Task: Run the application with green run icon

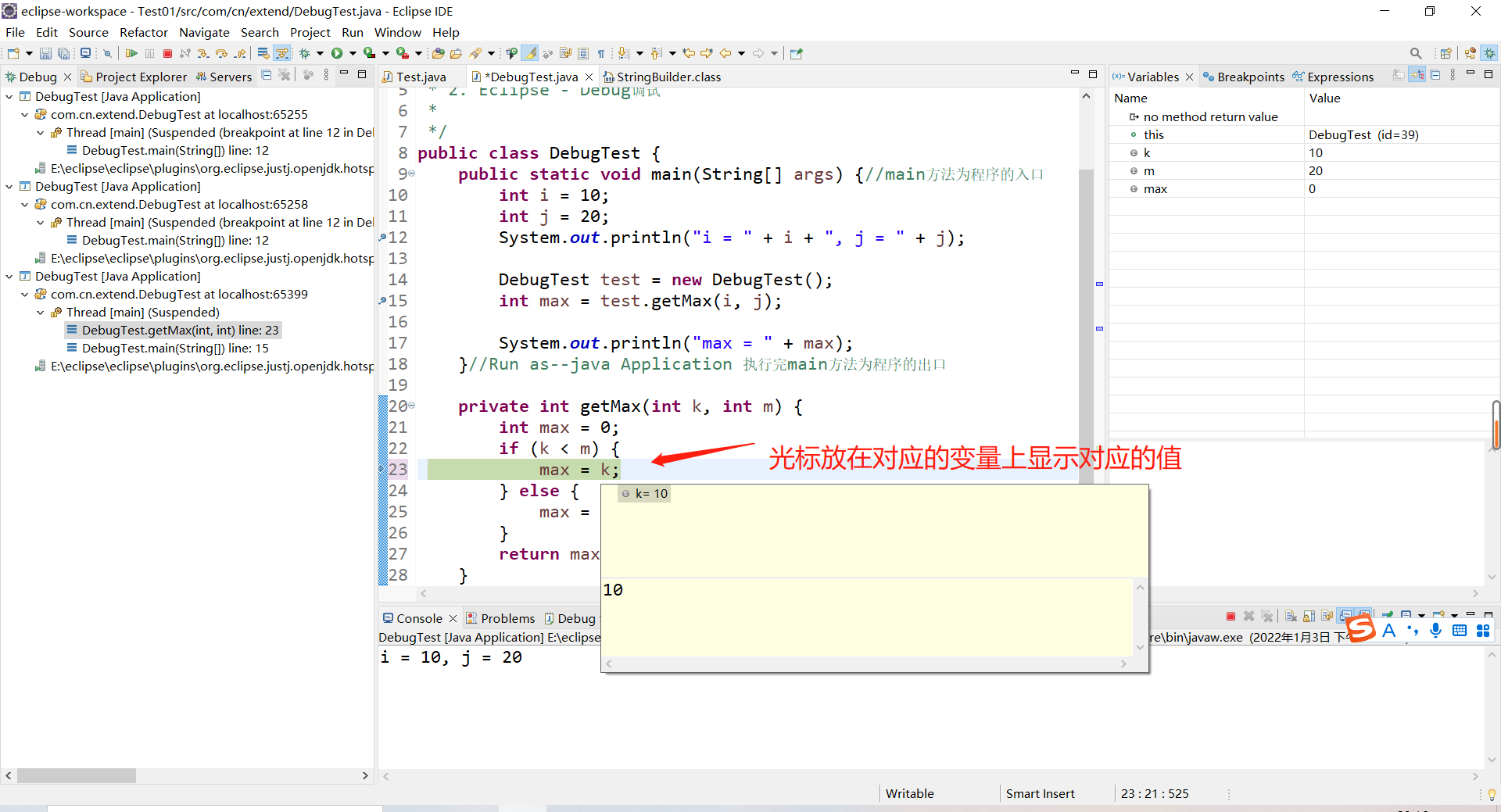Action: 336,53
